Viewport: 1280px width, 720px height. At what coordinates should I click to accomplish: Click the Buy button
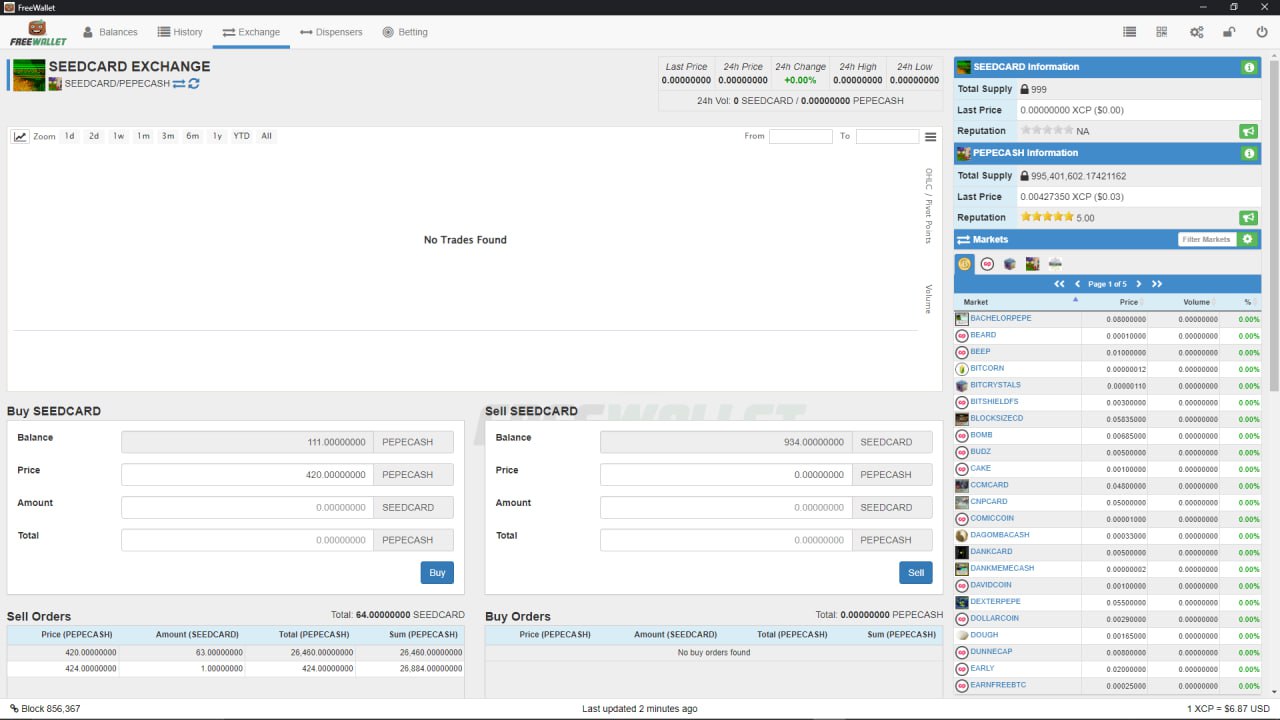click(437, 573)
